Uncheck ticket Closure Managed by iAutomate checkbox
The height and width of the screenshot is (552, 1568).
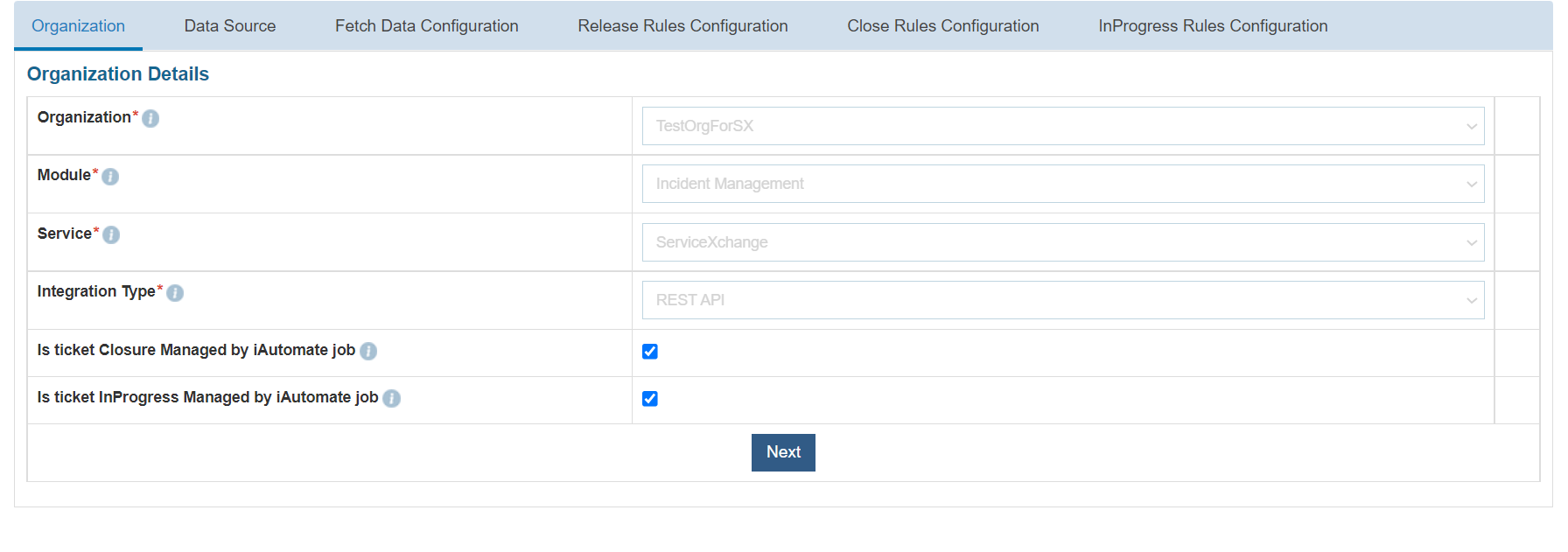pyautogui.click(x=650, y=352)
